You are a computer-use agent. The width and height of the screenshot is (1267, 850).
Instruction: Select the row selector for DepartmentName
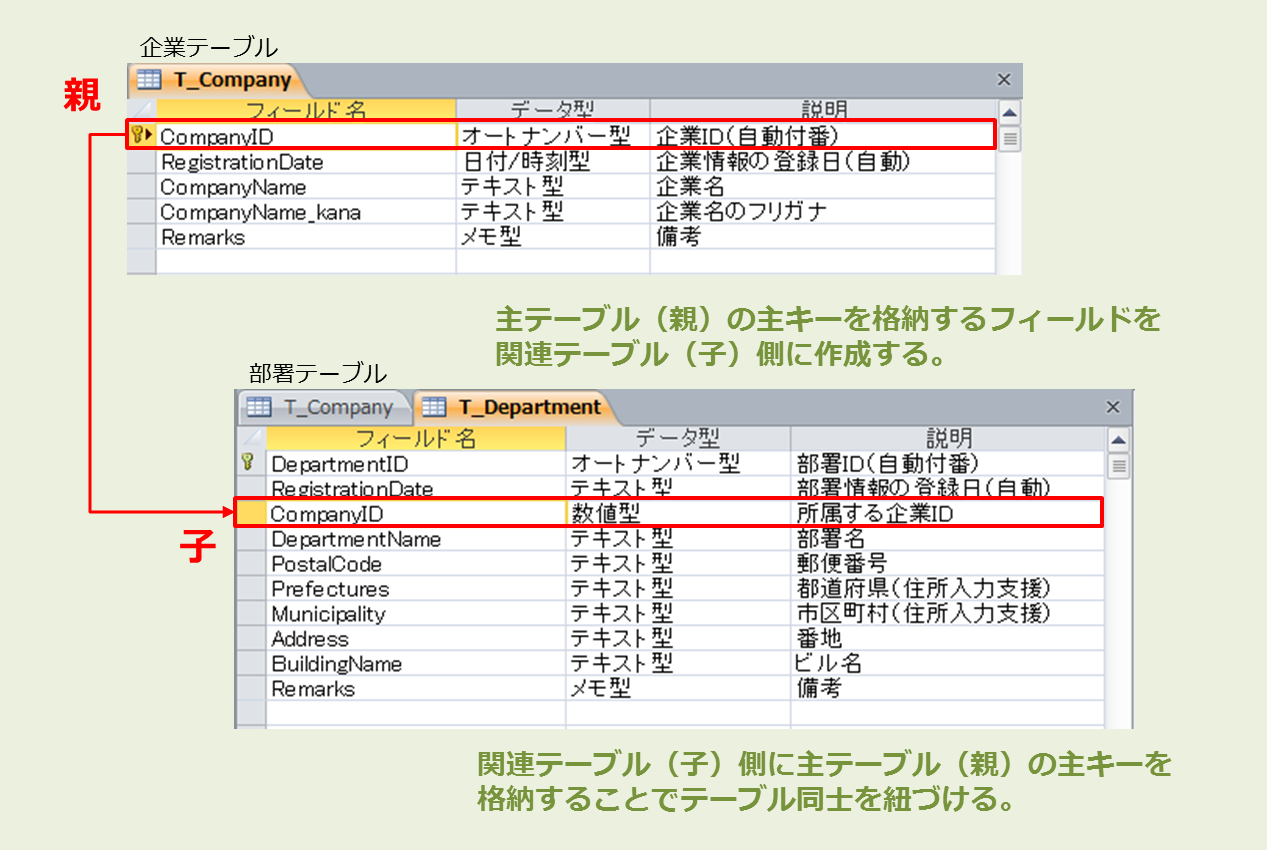pos(250,539)
